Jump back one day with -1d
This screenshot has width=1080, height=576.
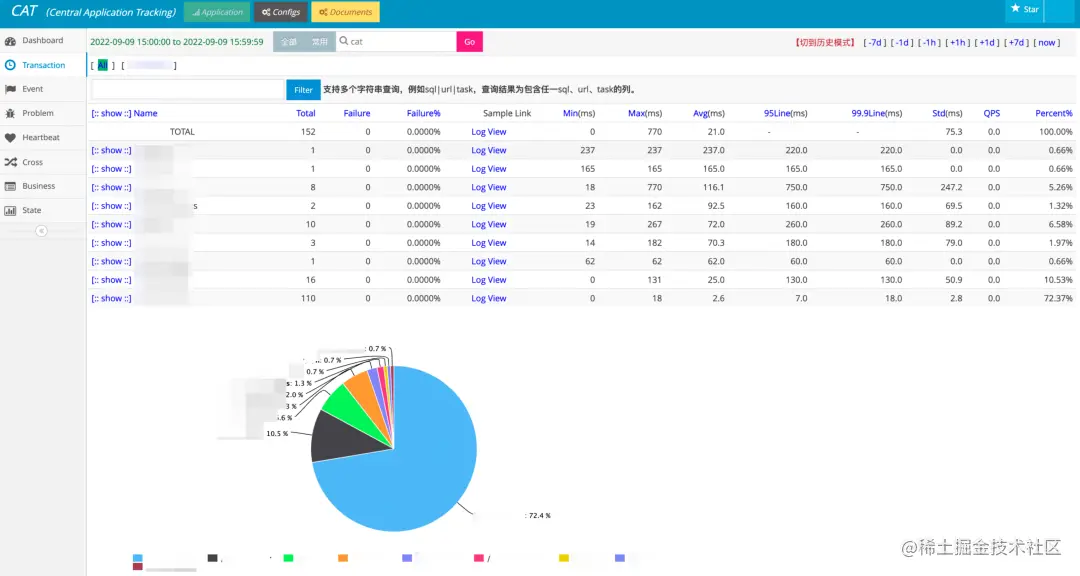point(902,43)
